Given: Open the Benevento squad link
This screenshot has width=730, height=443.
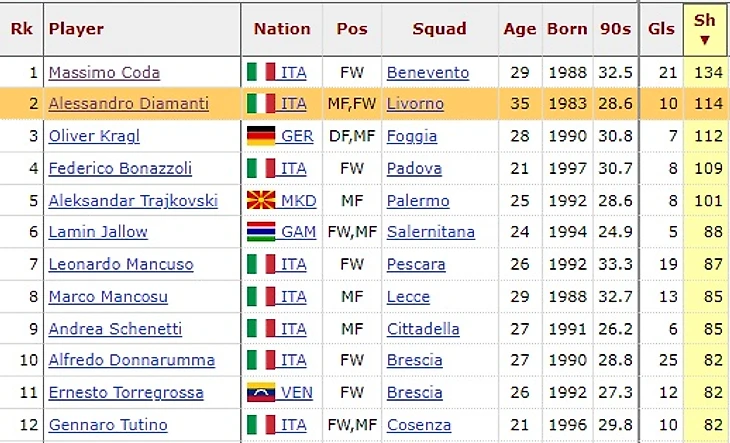Looking at the screenshot, I should 428,73.
